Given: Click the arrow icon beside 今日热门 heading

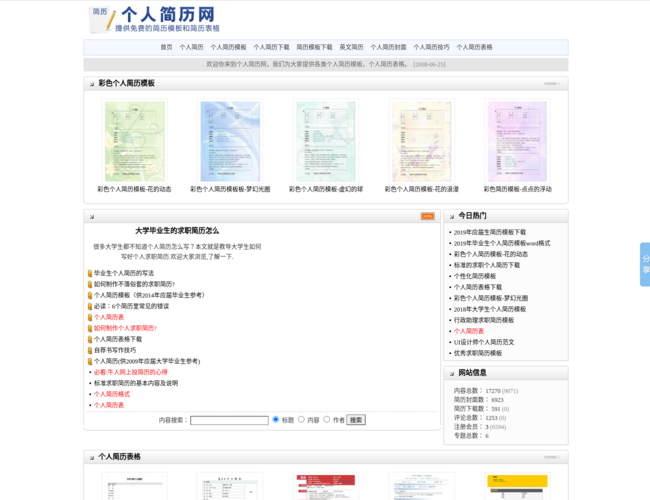Looking at the screenshot, I should click(x=451, y=216).
